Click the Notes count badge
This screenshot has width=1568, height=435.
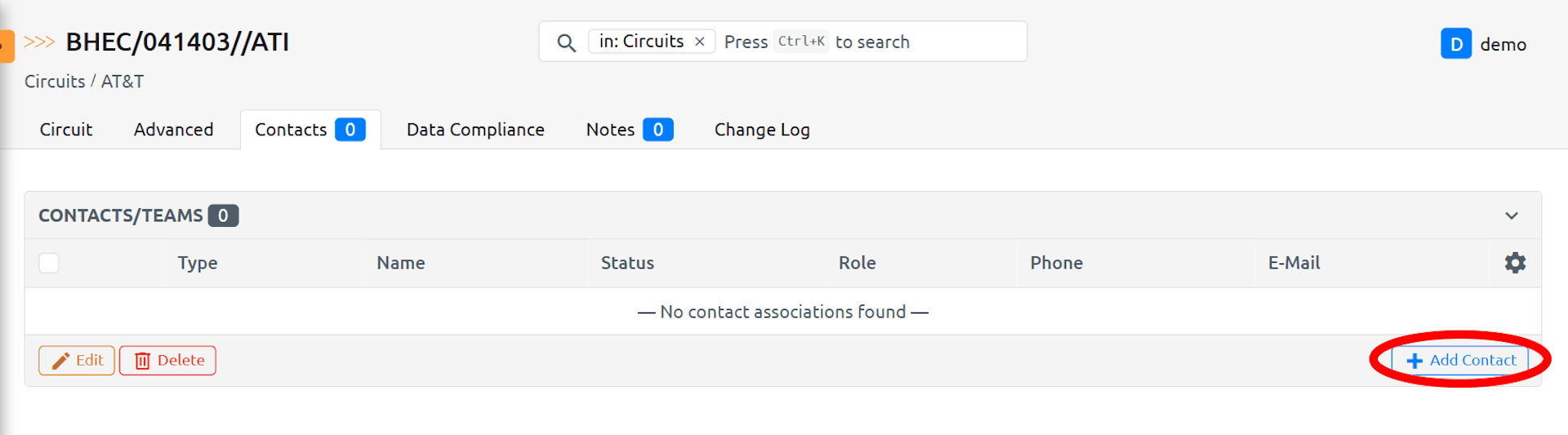pos(657,130)
